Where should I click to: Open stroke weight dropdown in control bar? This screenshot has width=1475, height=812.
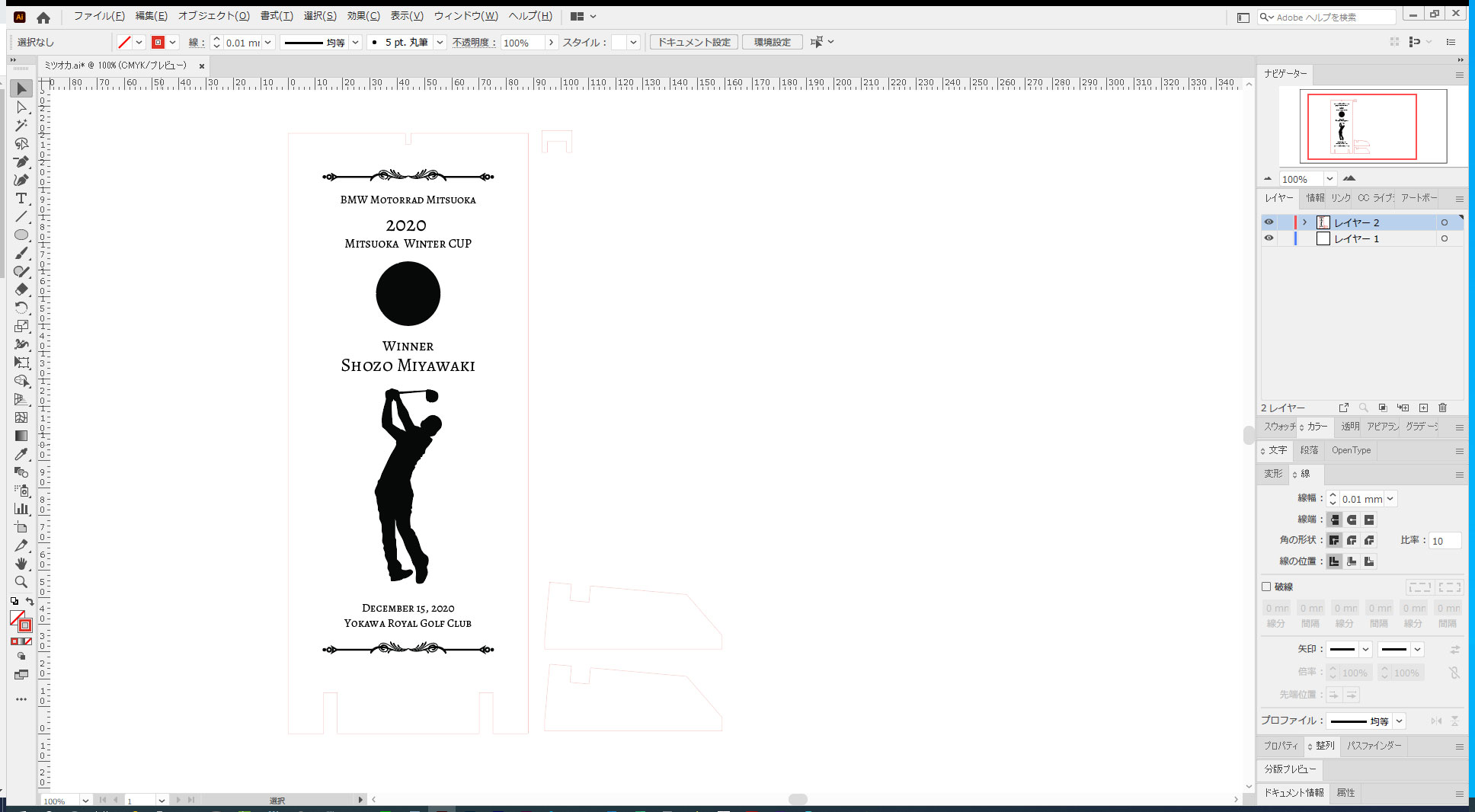[267, 43]
